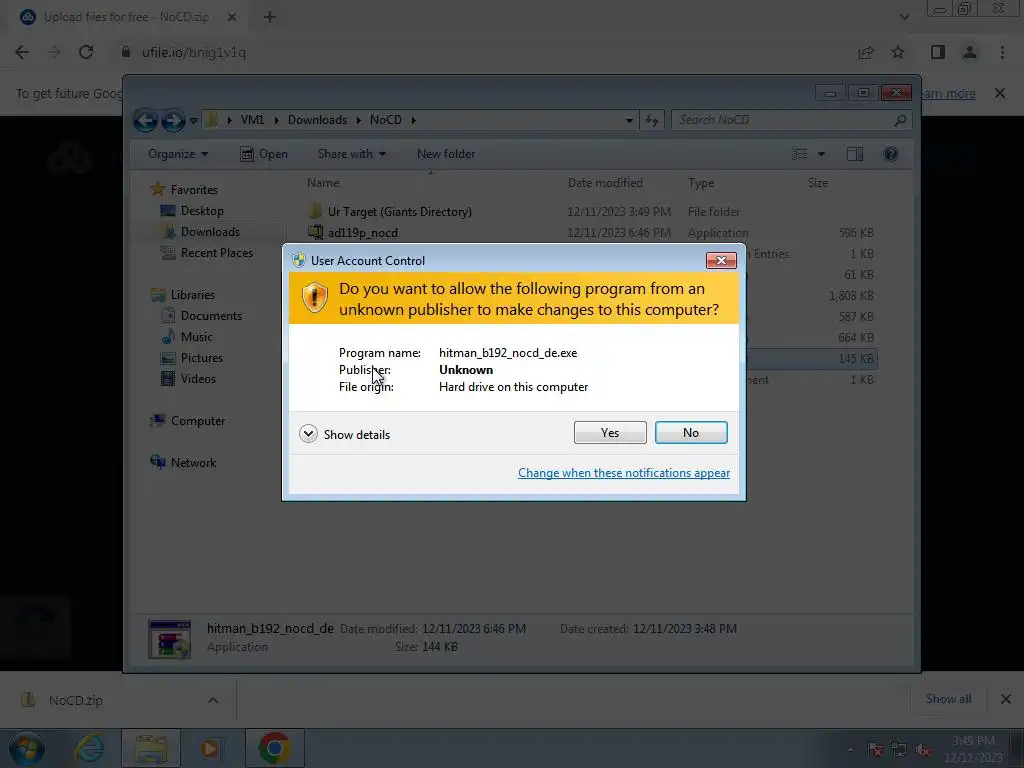Screen dimensions: 1024x768
Task: Click Open in the Explorer toolbar
Action: (264, 154)
